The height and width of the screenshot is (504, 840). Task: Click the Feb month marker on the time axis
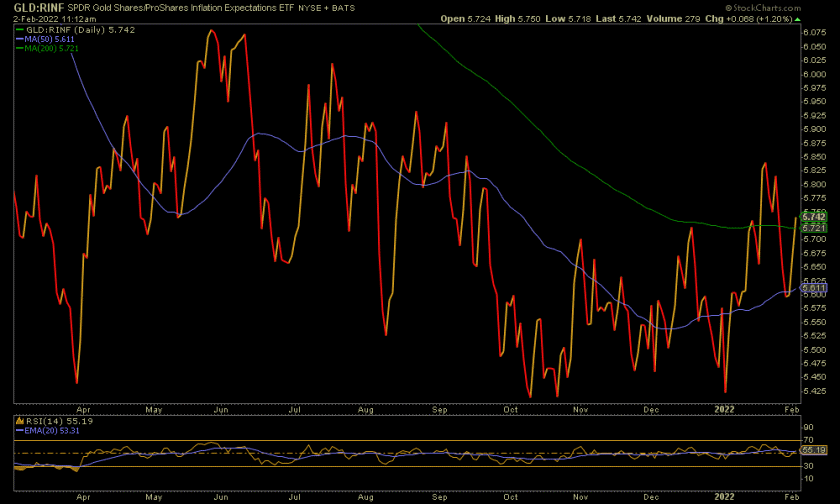pos(790,410)
